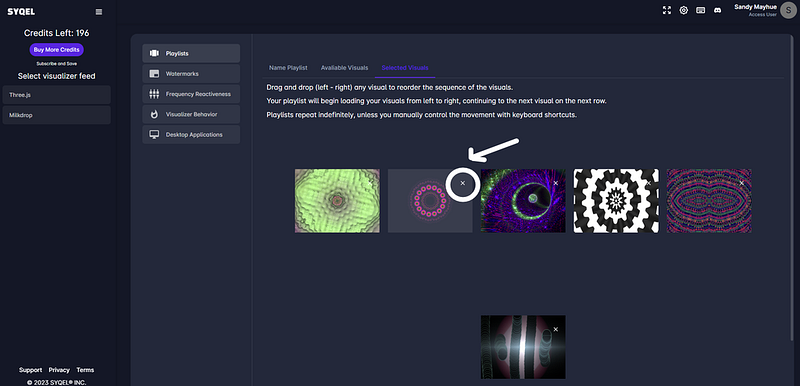Select the Three.js visualizer feed
800x386 pixels.
pyautogui.click(x=57, y=95)
